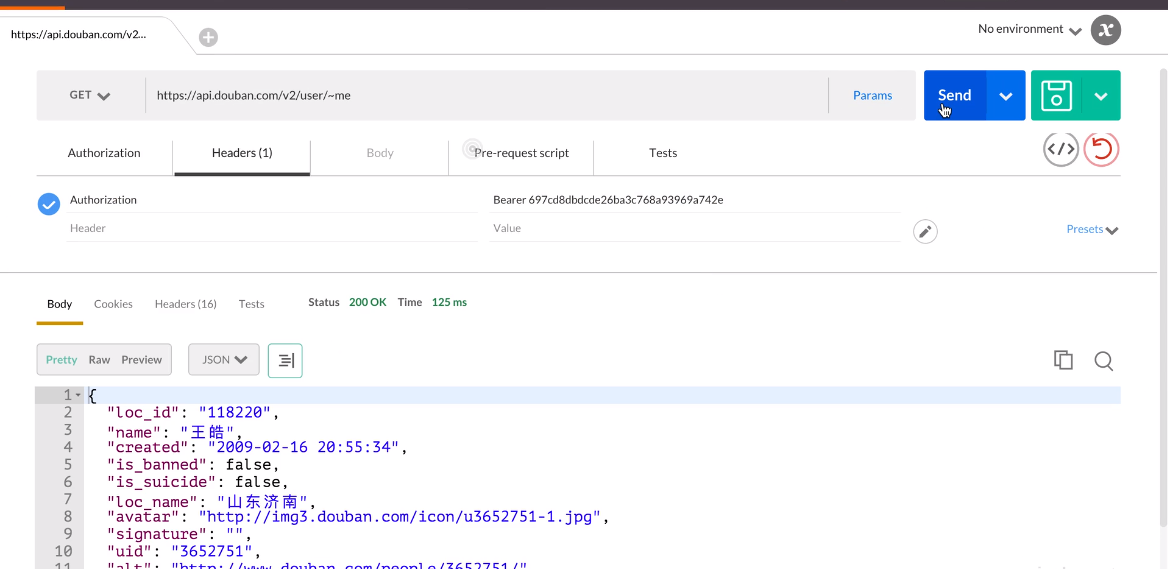Open a new request tab with plus icon
This screenshot has height=569, width=1168.
(209, 37)
